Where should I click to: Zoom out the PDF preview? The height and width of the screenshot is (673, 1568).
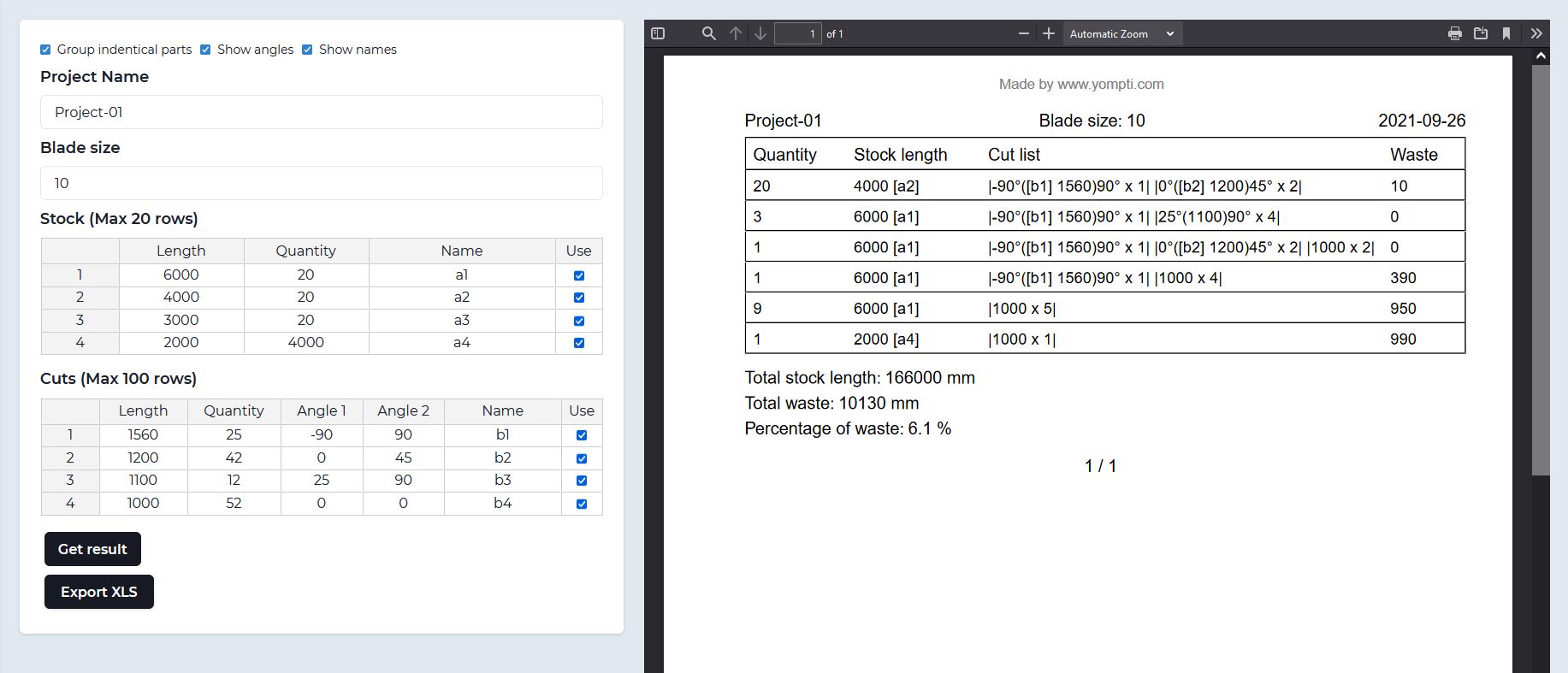point(1023,33)
